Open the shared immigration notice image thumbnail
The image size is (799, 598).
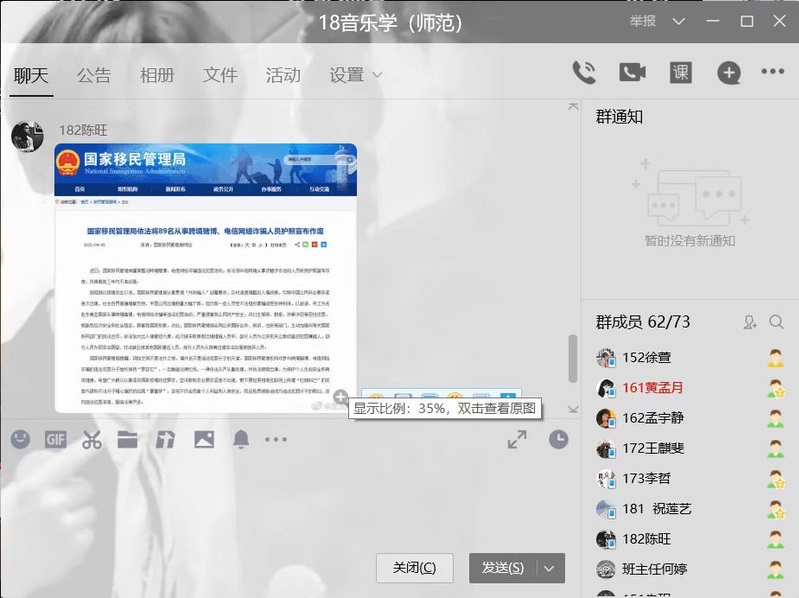click(205, 277)
